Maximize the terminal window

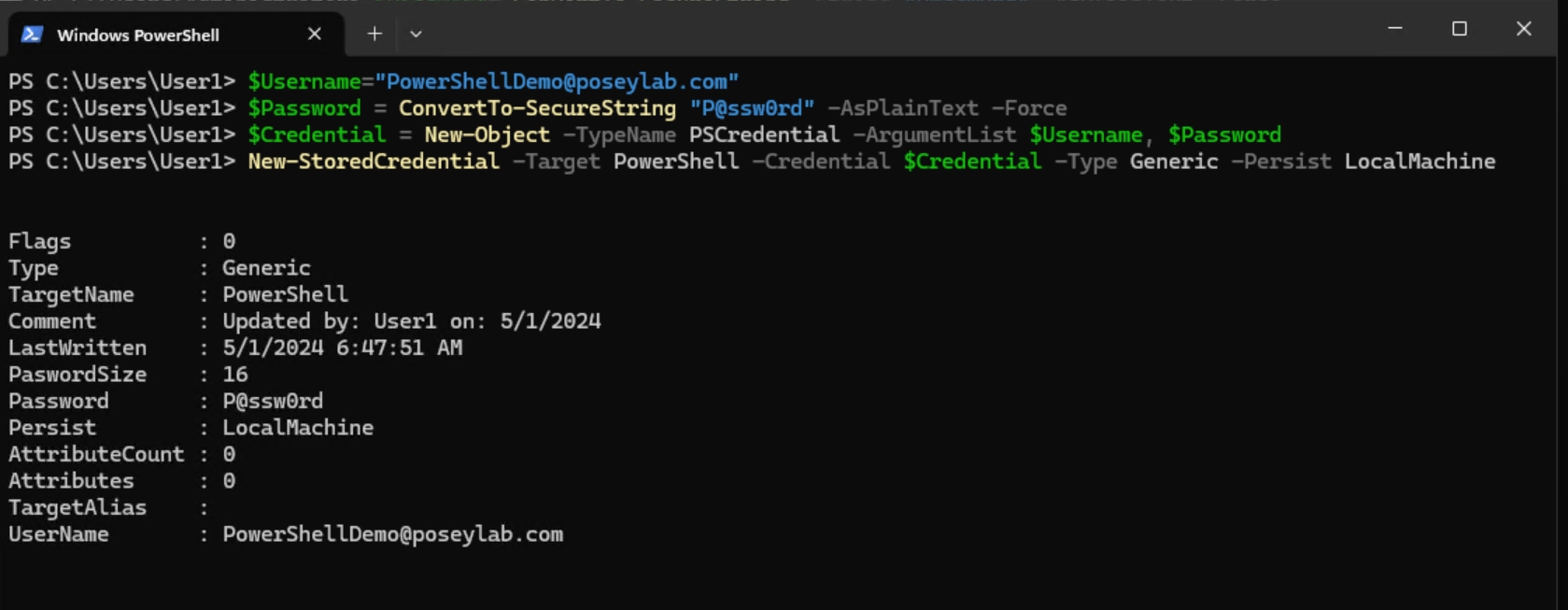(x=1460, y=29)
